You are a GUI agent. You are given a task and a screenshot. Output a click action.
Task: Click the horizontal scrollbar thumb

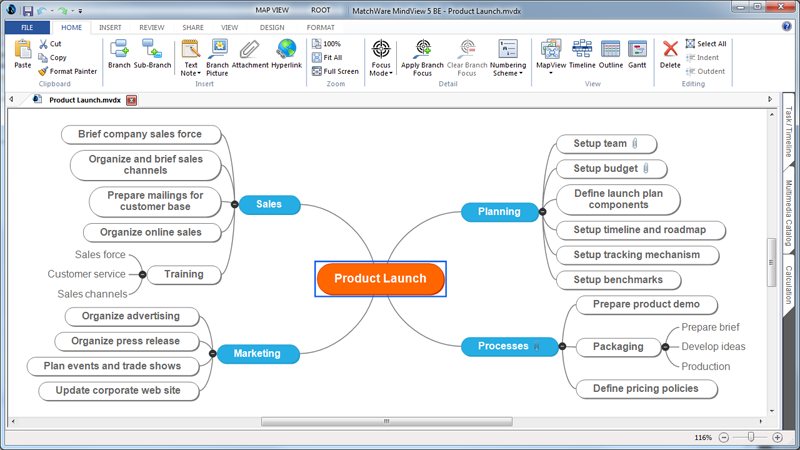coord(387,421)
